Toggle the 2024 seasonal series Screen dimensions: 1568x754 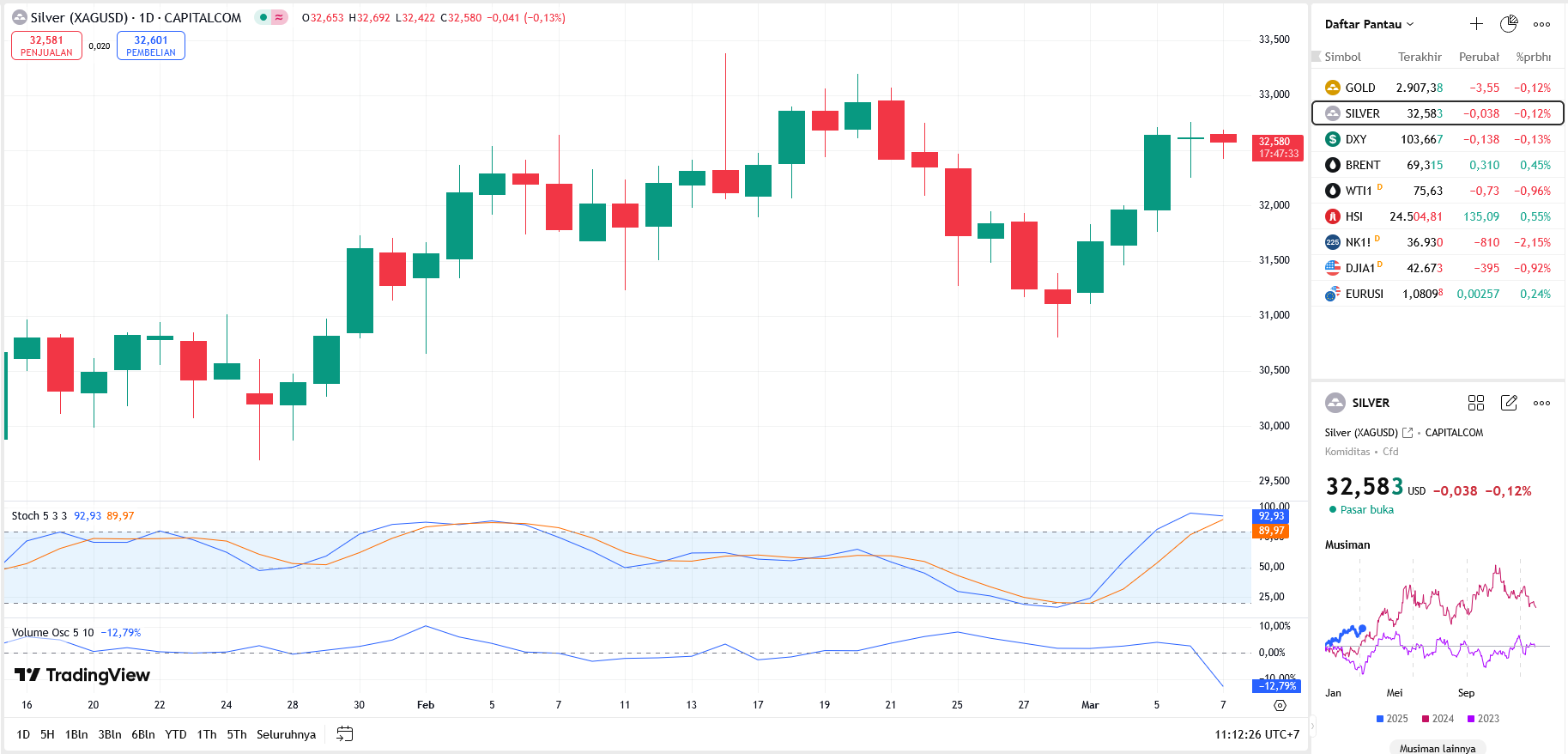click(1438, 719)
